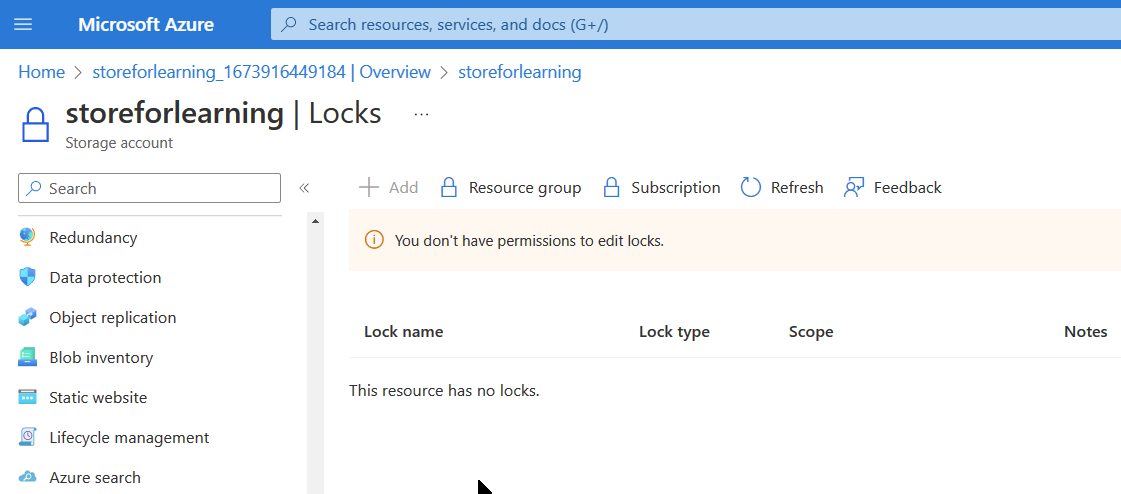Open Lifecycle management in the sidebar
This screenshot has width=1121, height=494.
129,438
